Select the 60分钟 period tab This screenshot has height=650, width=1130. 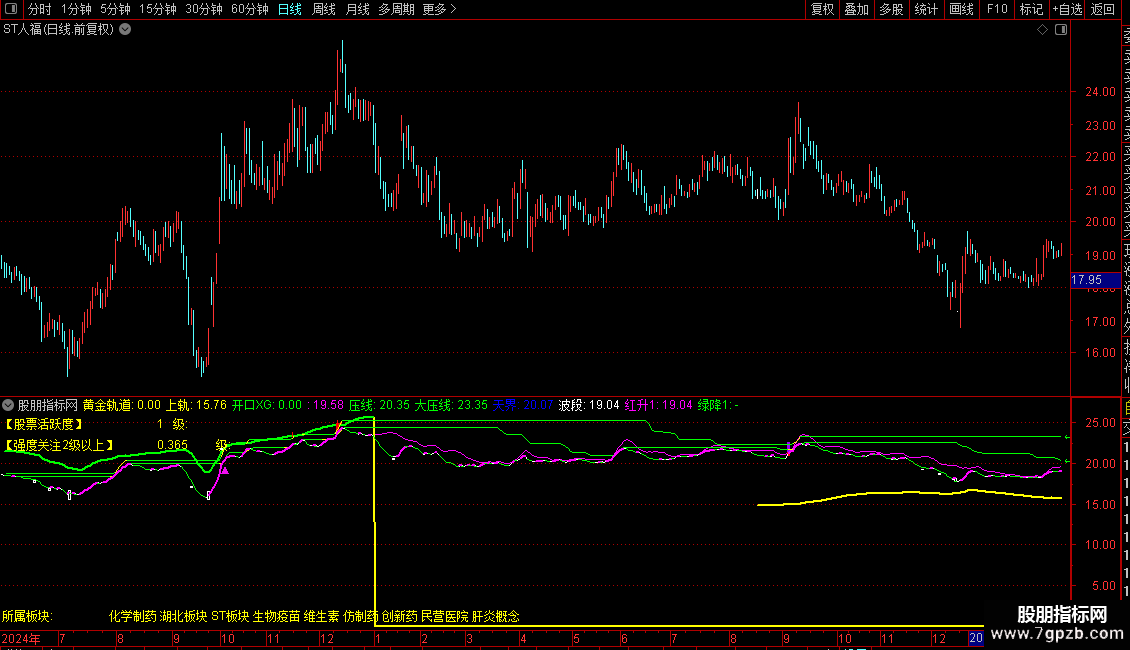point(249,9)
